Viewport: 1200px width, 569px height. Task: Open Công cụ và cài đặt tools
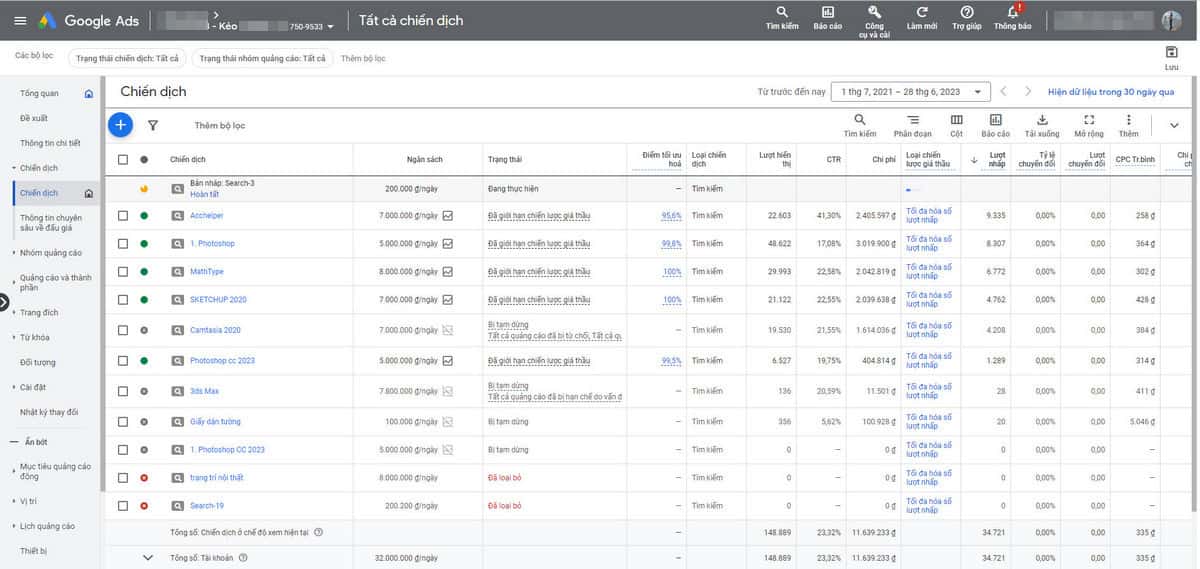[874, 21]
